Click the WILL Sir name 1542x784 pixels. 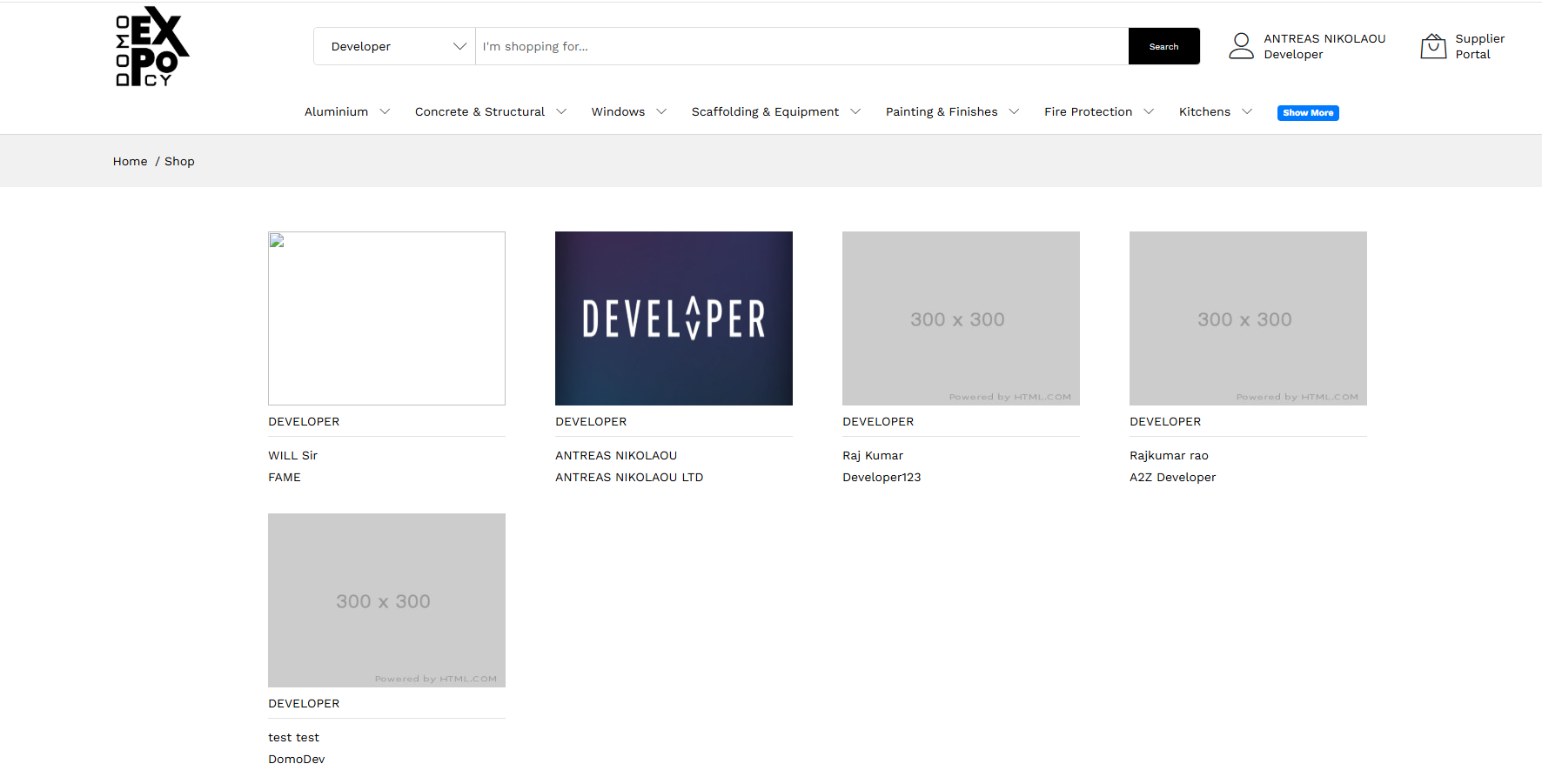(292, 455)
